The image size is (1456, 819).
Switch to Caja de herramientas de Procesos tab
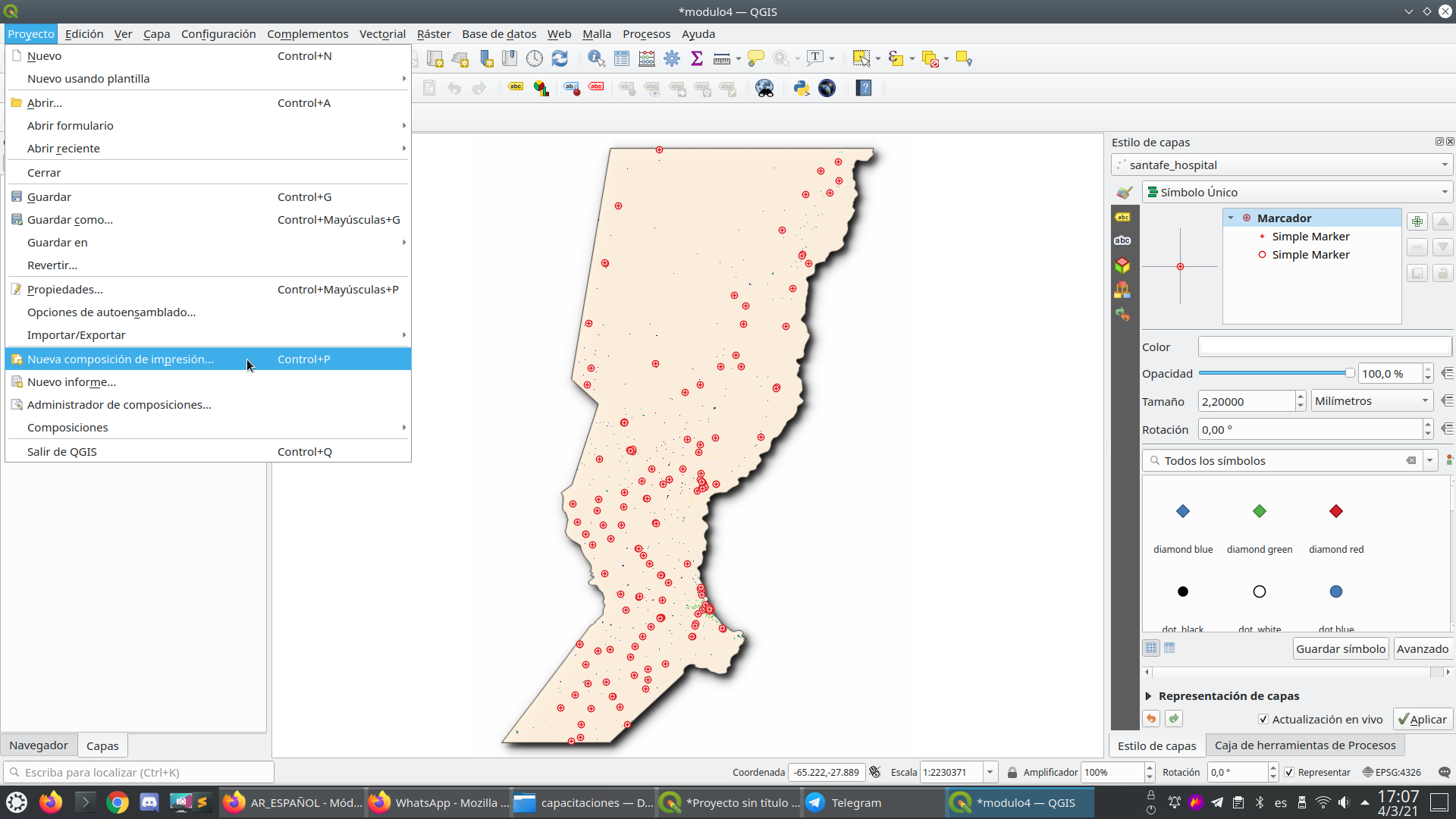coord(1305,745)
